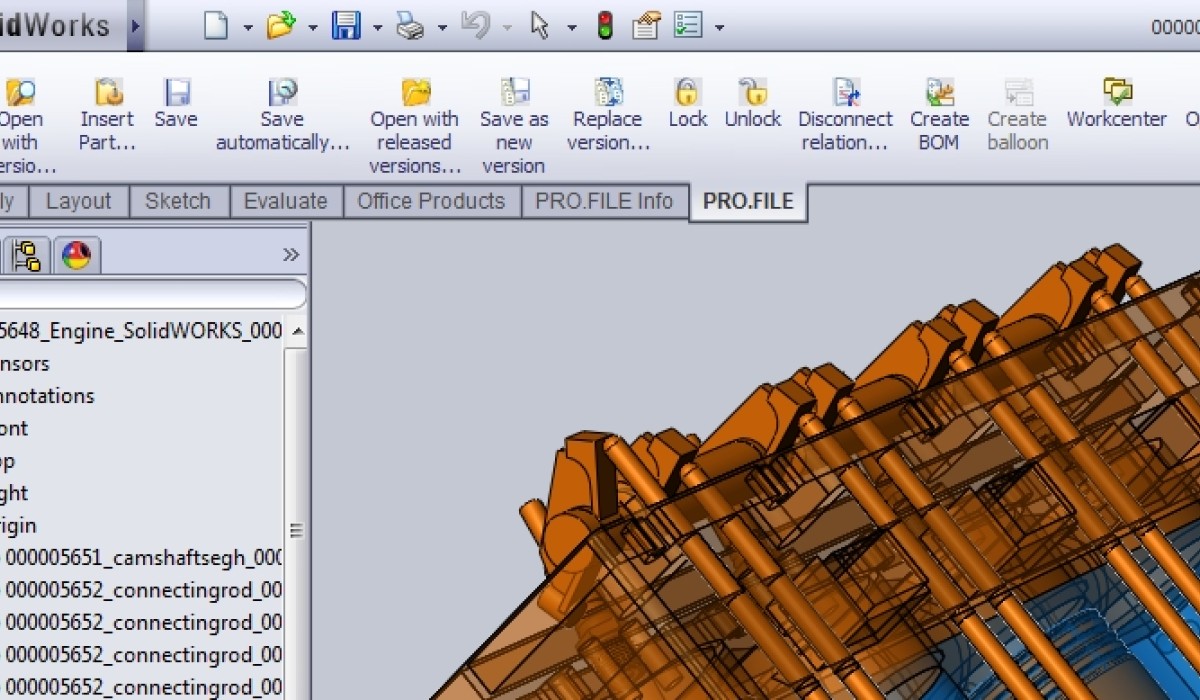Viewport: 1200px width, 700px height.
Task: Open the PRO.FILE Info tab
Action: click(x=604, y=201)
